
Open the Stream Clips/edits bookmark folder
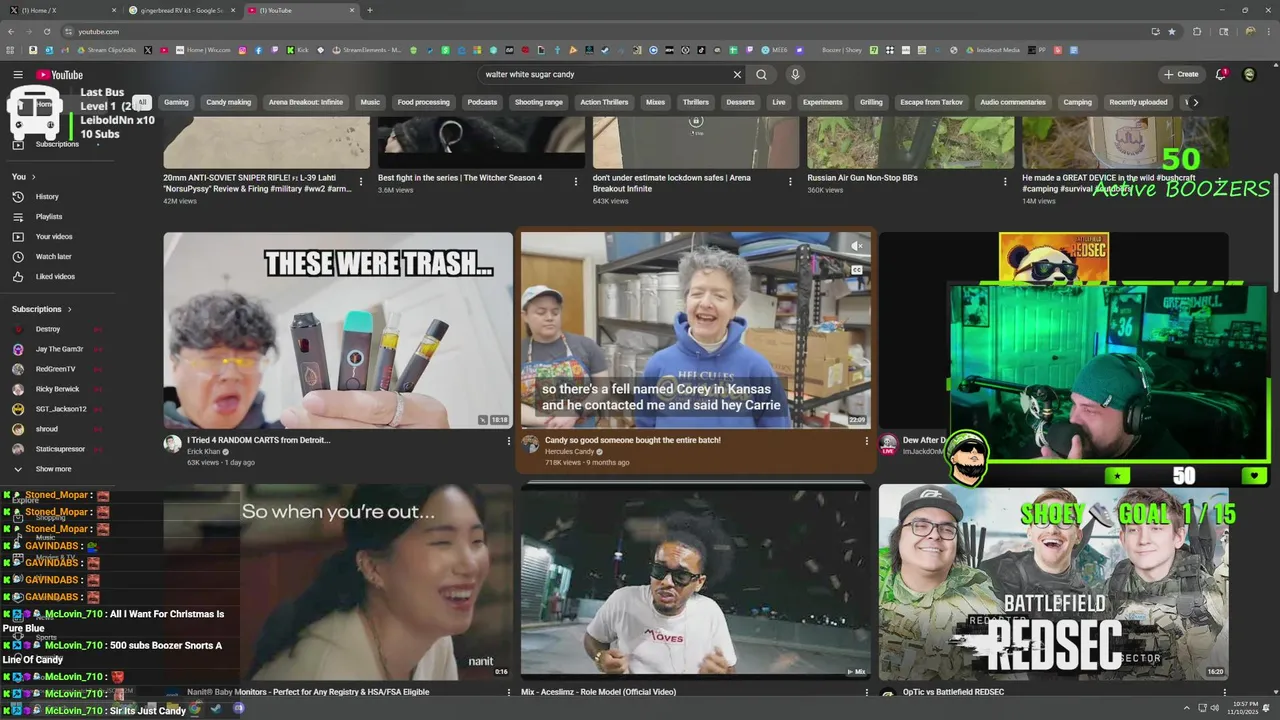107,50
